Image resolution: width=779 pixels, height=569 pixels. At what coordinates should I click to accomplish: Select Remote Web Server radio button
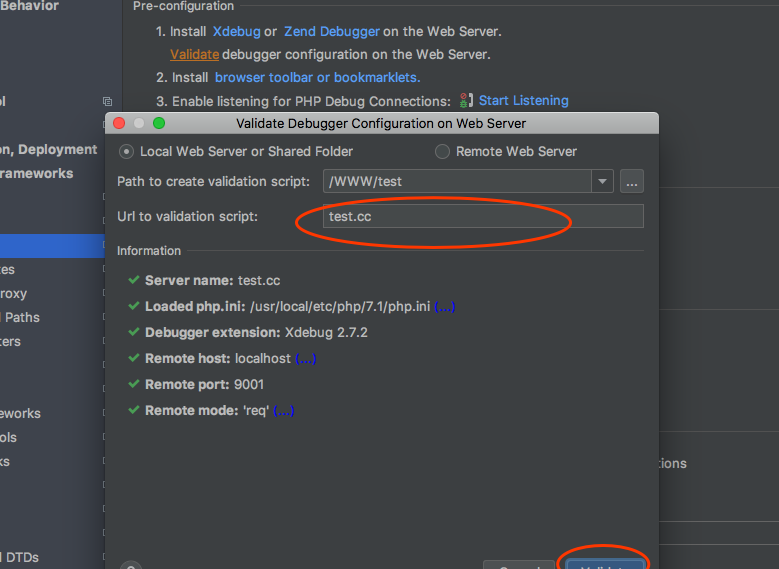[442, 152]
